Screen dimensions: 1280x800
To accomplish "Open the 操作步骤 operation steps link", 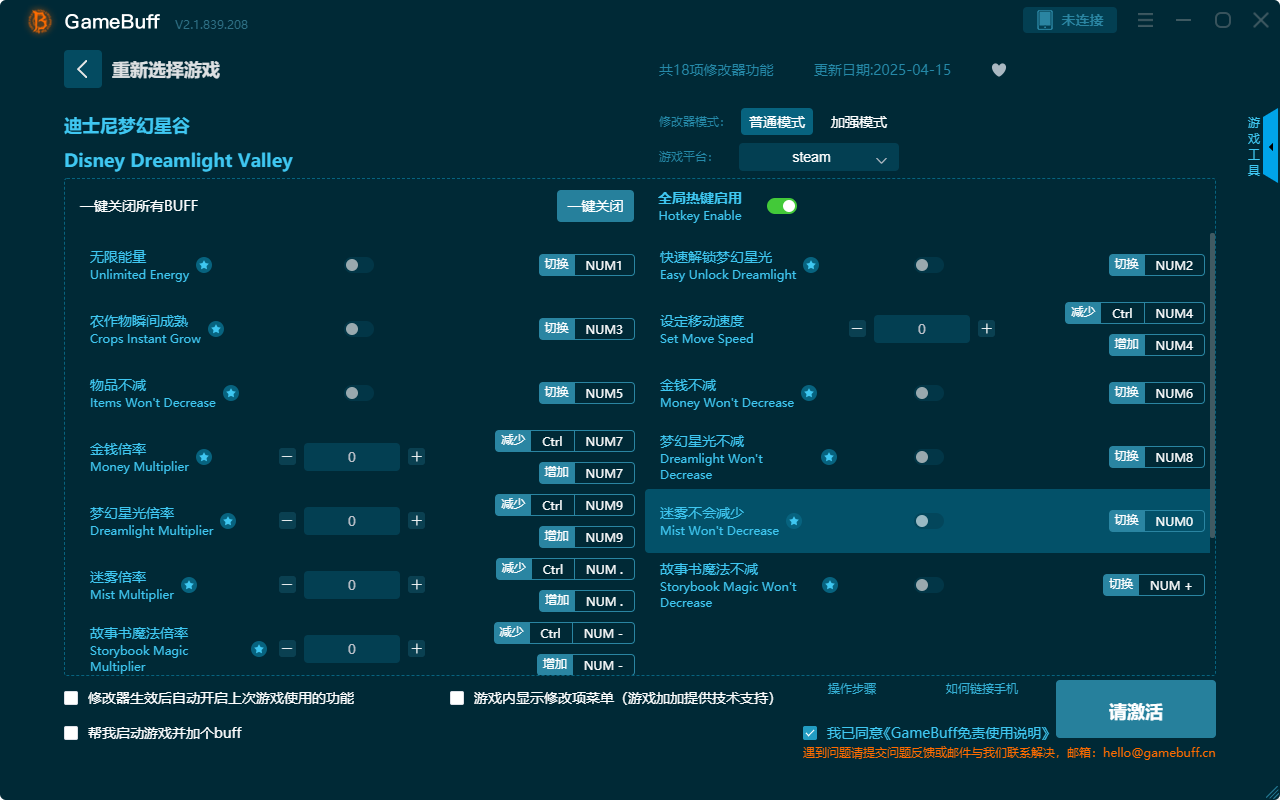I will click(x=852, y=689).
